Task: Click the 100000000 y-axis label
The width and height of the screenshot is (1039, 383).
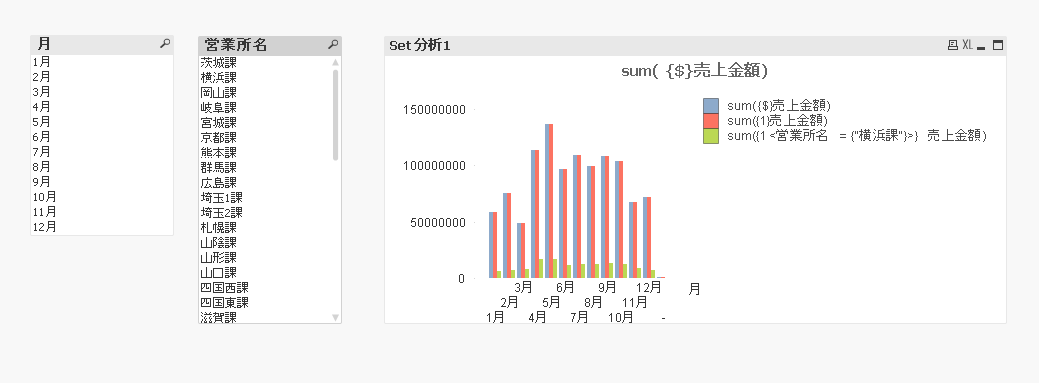Action: tap(434, 166)
